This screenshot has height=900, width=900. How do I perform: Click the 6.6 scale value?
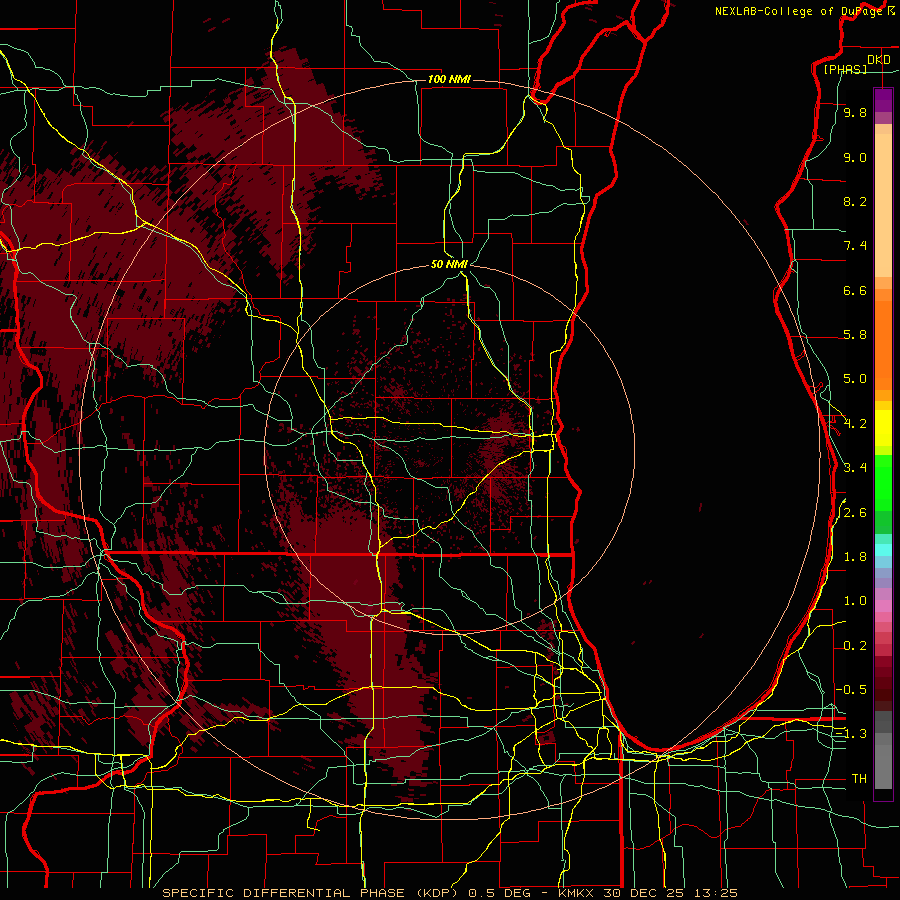tap(855, 290)
